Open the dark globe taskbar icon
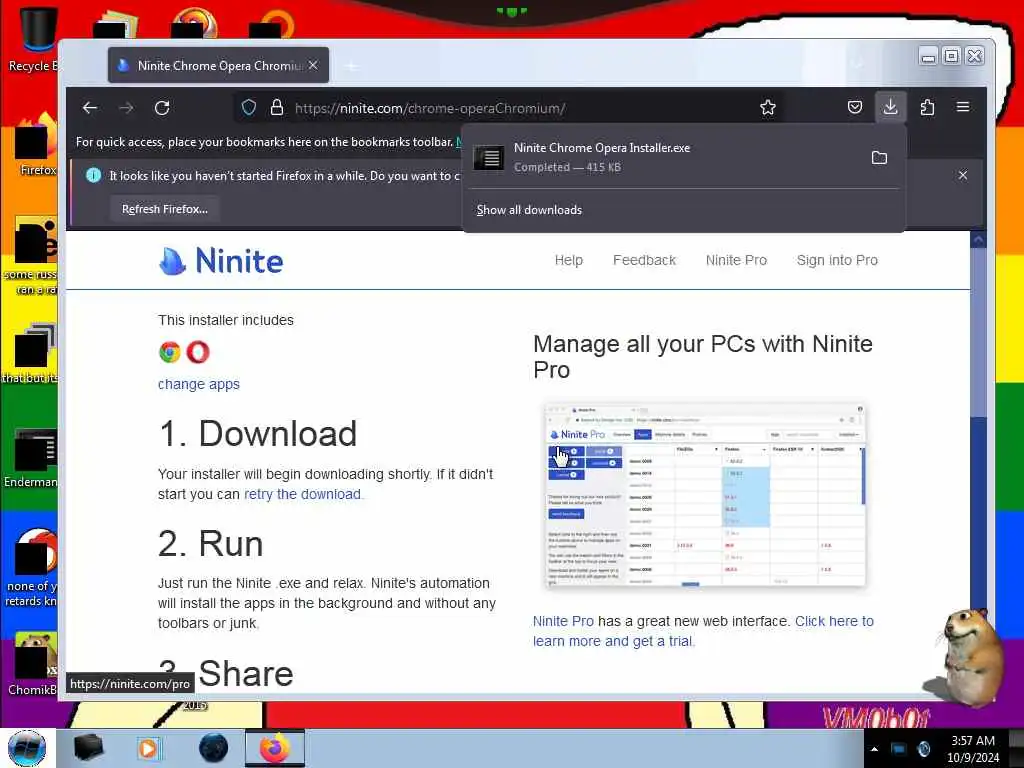 (x=213, y=748)
